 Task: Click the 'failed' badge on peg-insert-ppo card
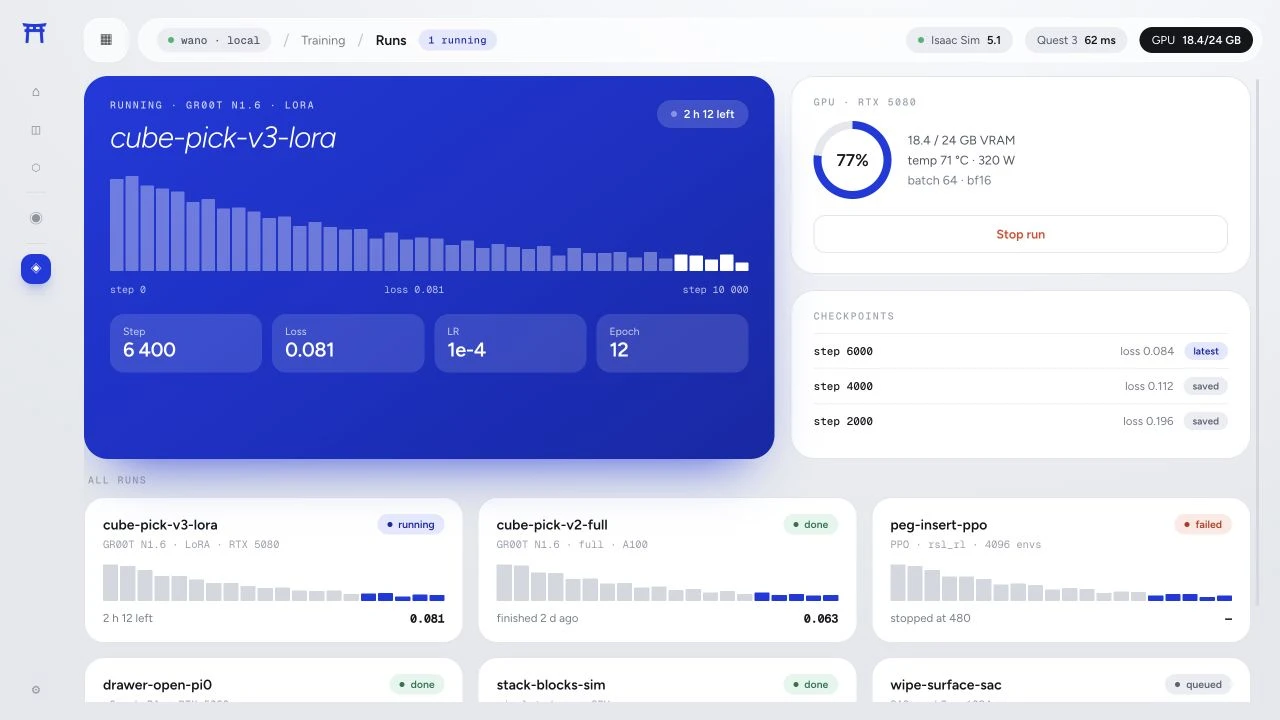[x=1203, y=524]
